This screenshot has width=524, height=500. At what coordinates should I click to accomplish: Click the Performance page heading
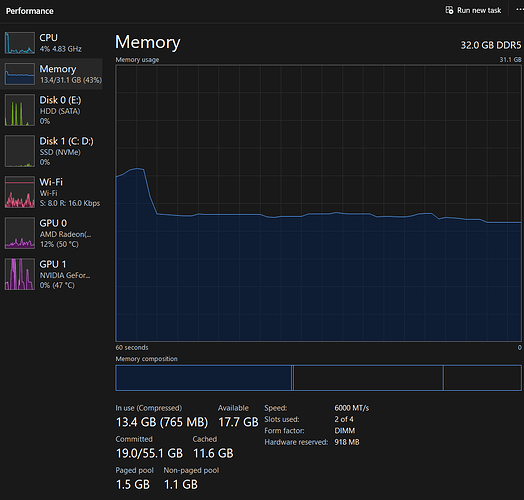pyautogui.click(x=29, y=11)
